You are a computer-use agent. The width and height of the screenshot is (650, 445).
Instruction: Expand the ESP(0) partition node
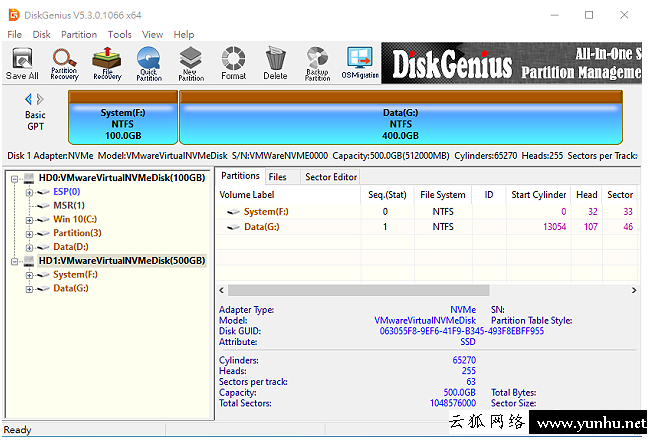(29, 192)
